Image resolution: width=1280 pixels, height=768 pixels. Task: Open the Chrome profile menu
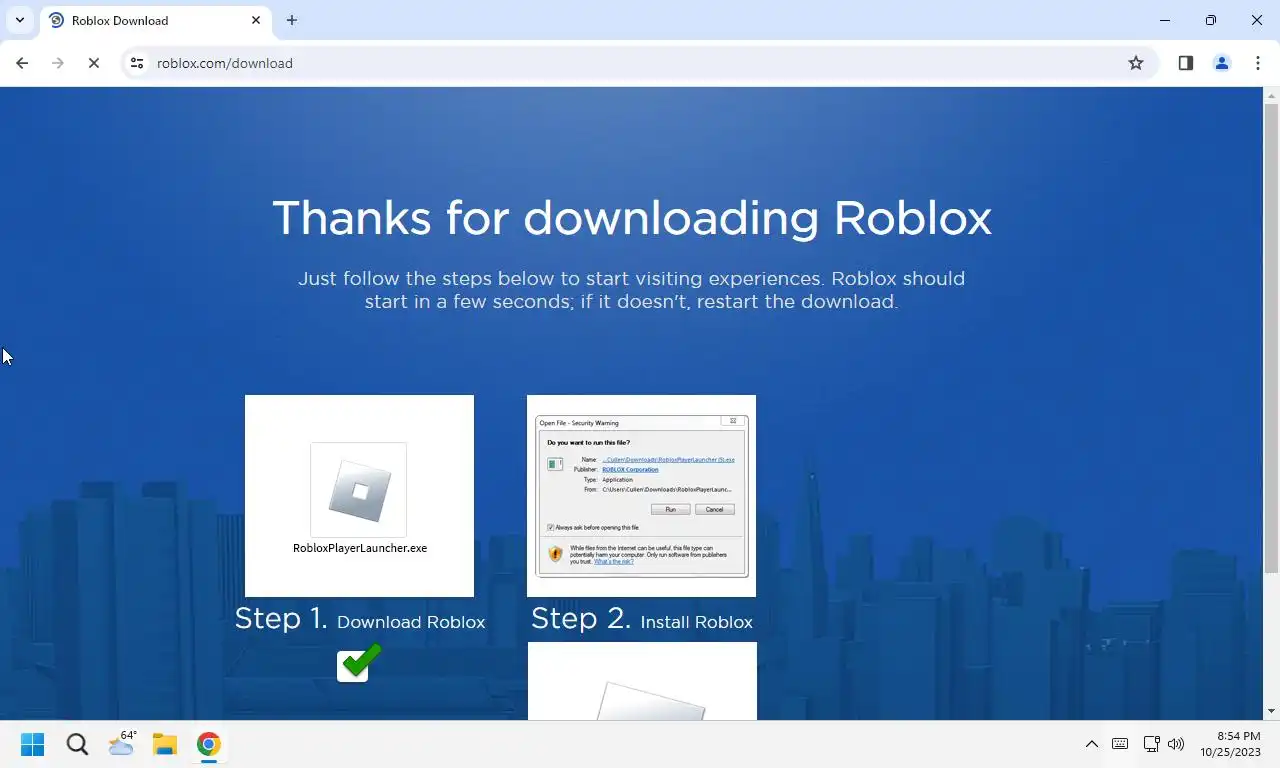tap(1222, 63)
